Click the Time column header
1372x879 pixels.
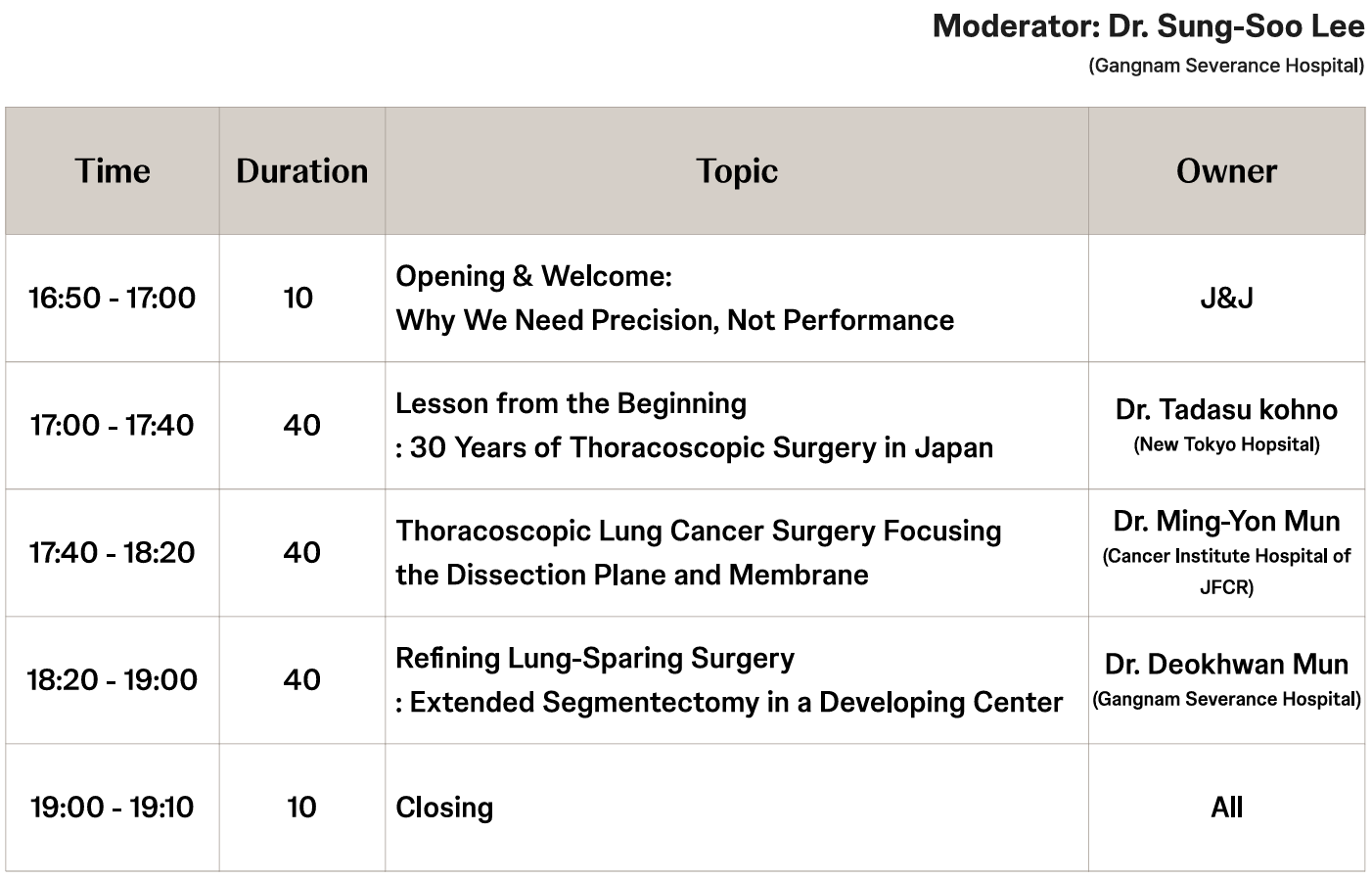point(113,171)
